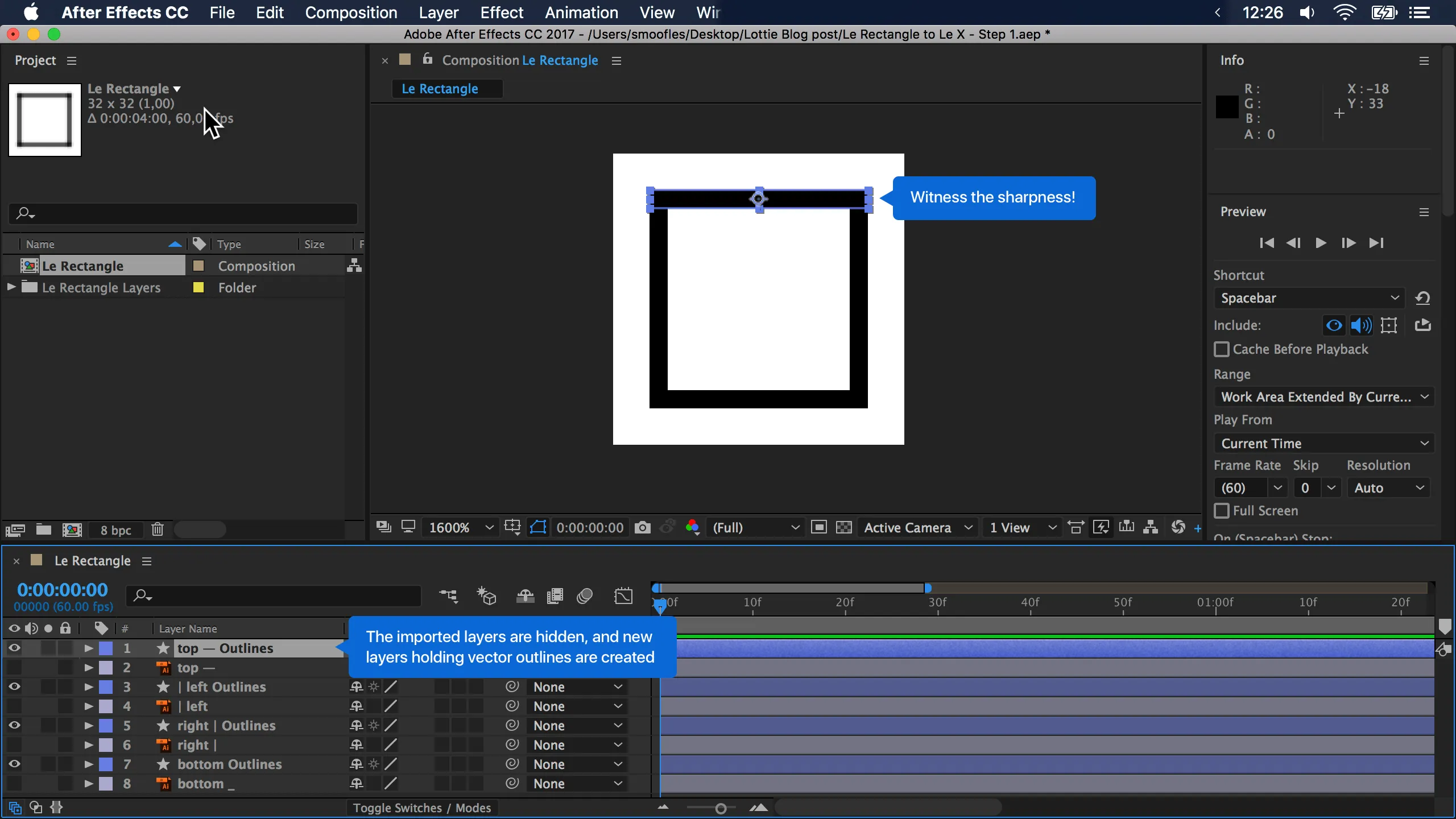
Task: Create a new folder in Project panel
Action: 43,530
